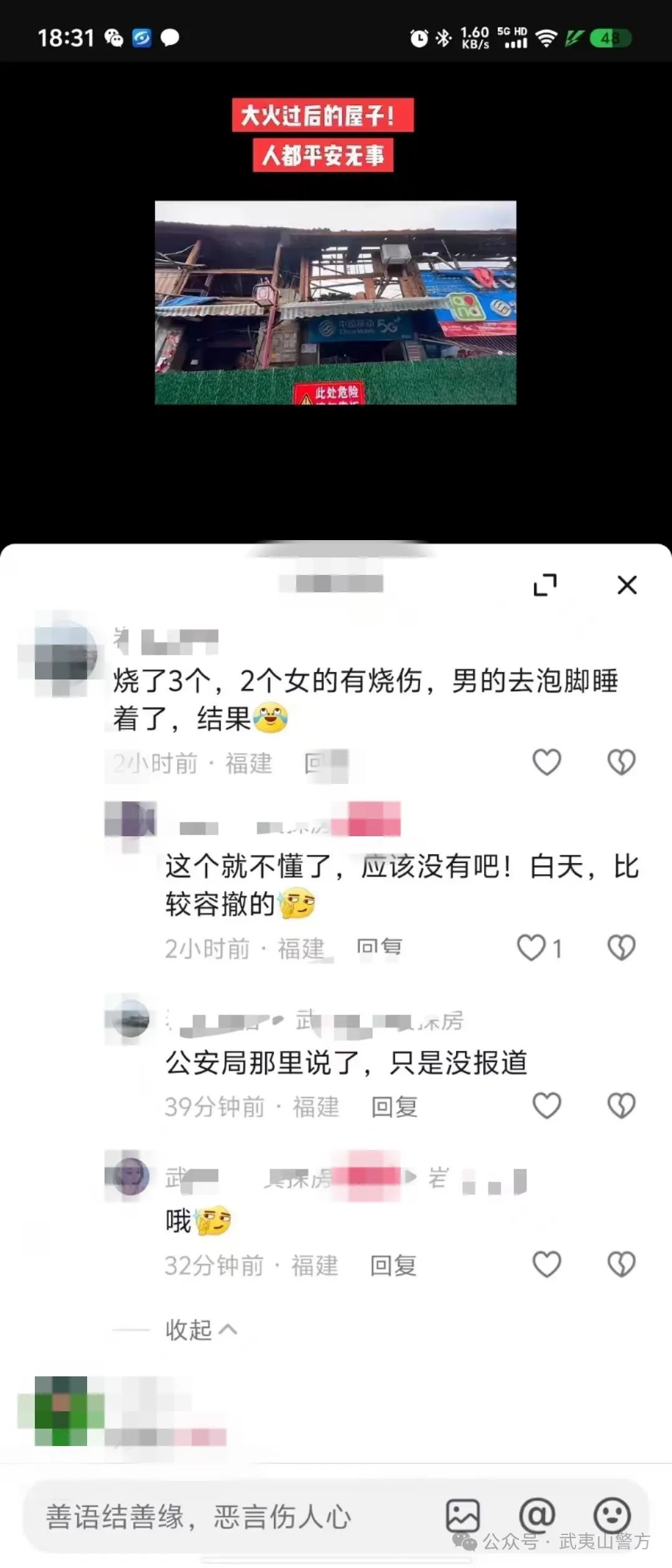Image resolution: width=672 pixels, height=1568 pixels.
Task: Like the reply 哦 posted 32分钟前
Action: (547, 1264)
